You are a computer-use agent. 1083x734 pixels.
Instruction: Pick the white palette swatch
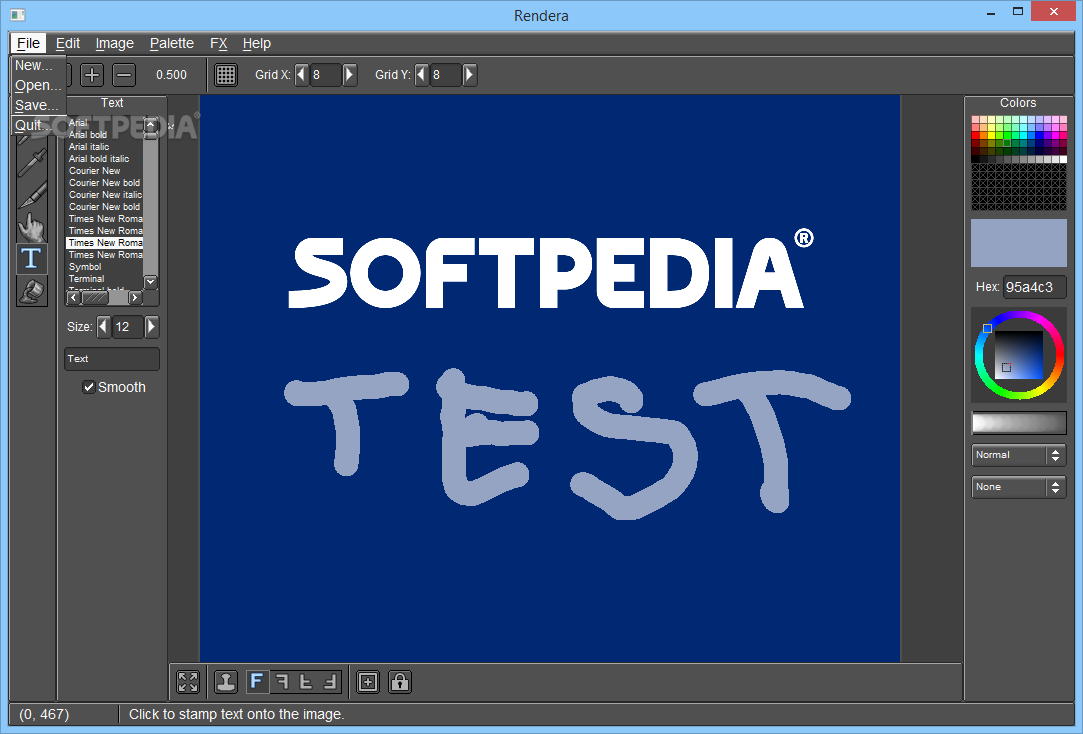click(x=1063, y=160)
